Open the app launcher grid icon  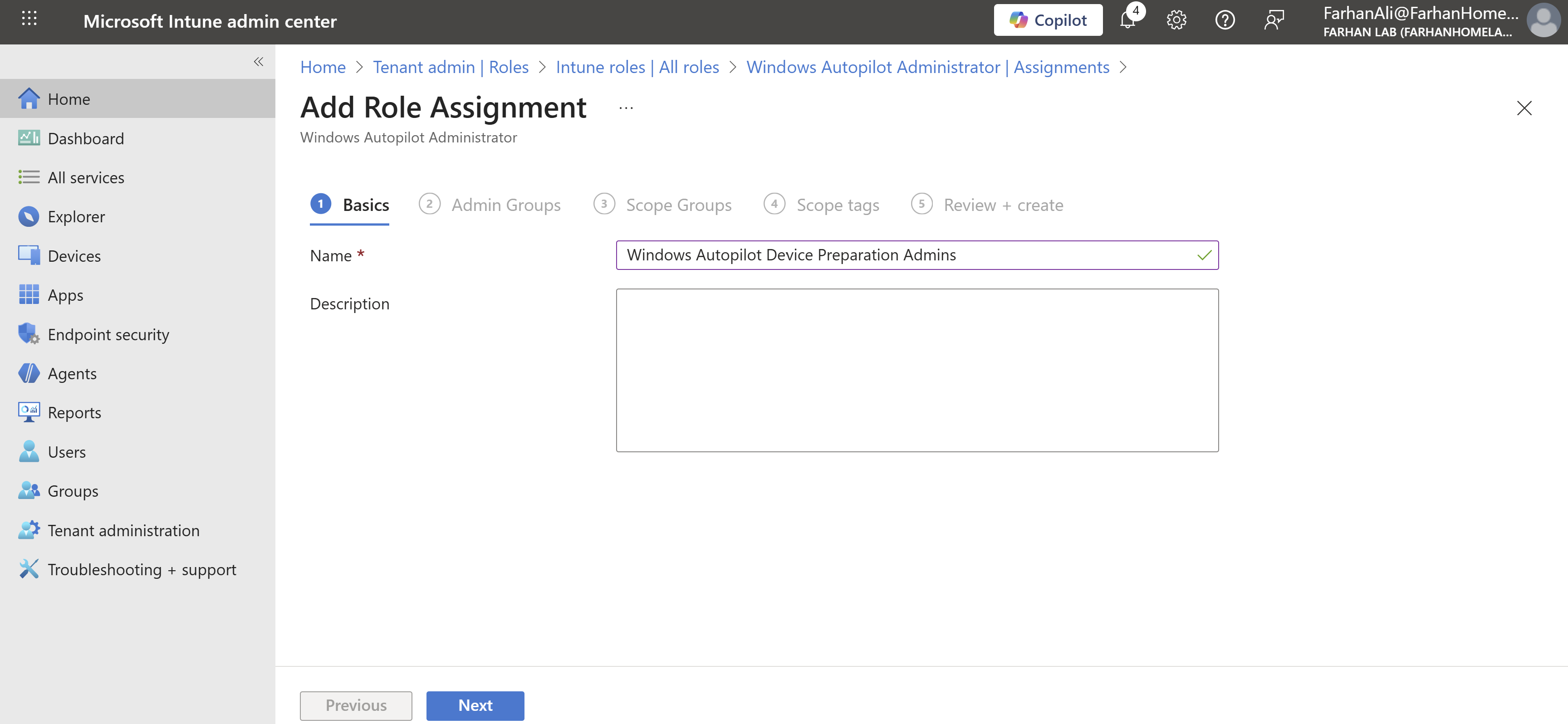[29, 19]
